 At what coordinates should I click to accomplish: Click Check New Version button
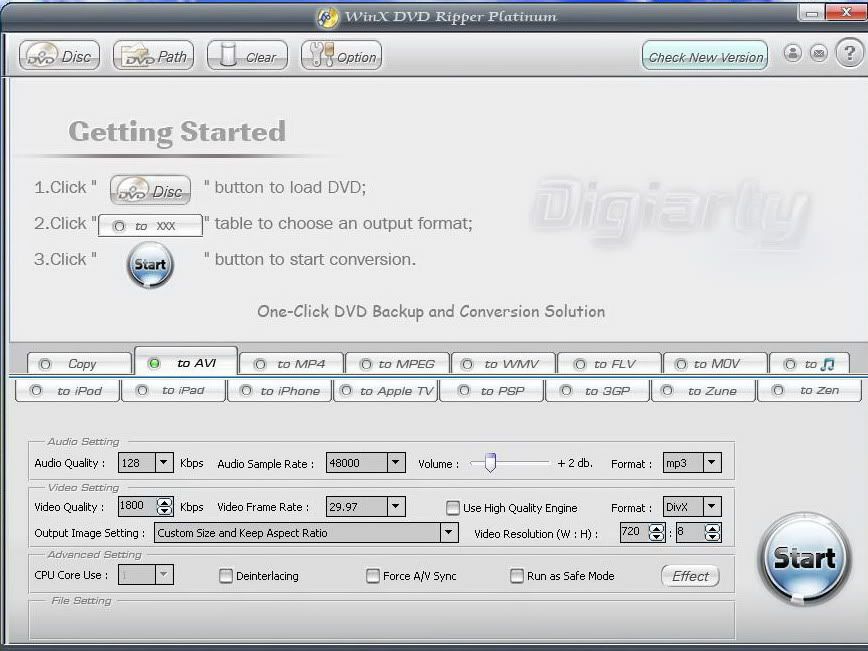pos(705,56)
